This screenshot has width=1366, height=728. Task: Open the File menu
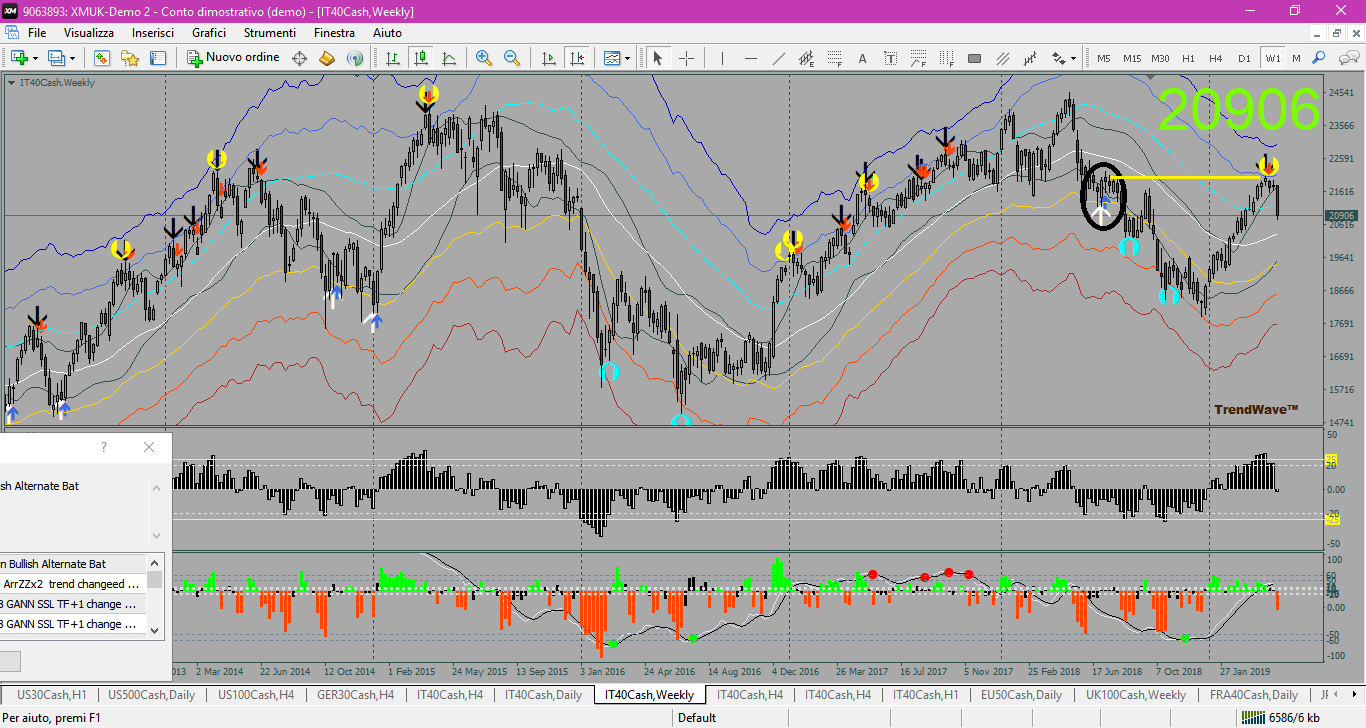coord(37,33)
